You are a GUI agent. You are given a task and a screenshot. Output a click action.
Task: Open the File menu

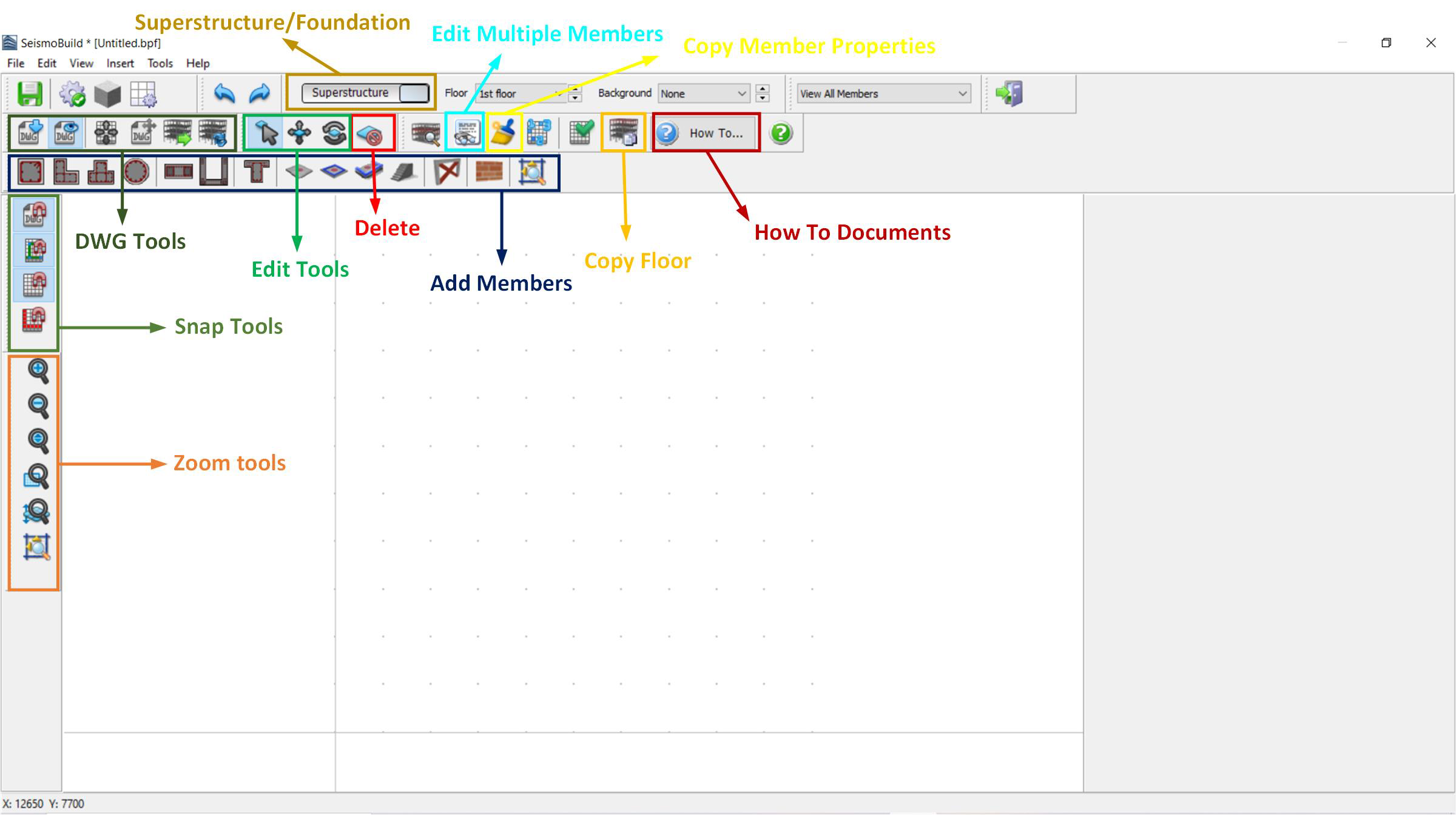(16, 63)
